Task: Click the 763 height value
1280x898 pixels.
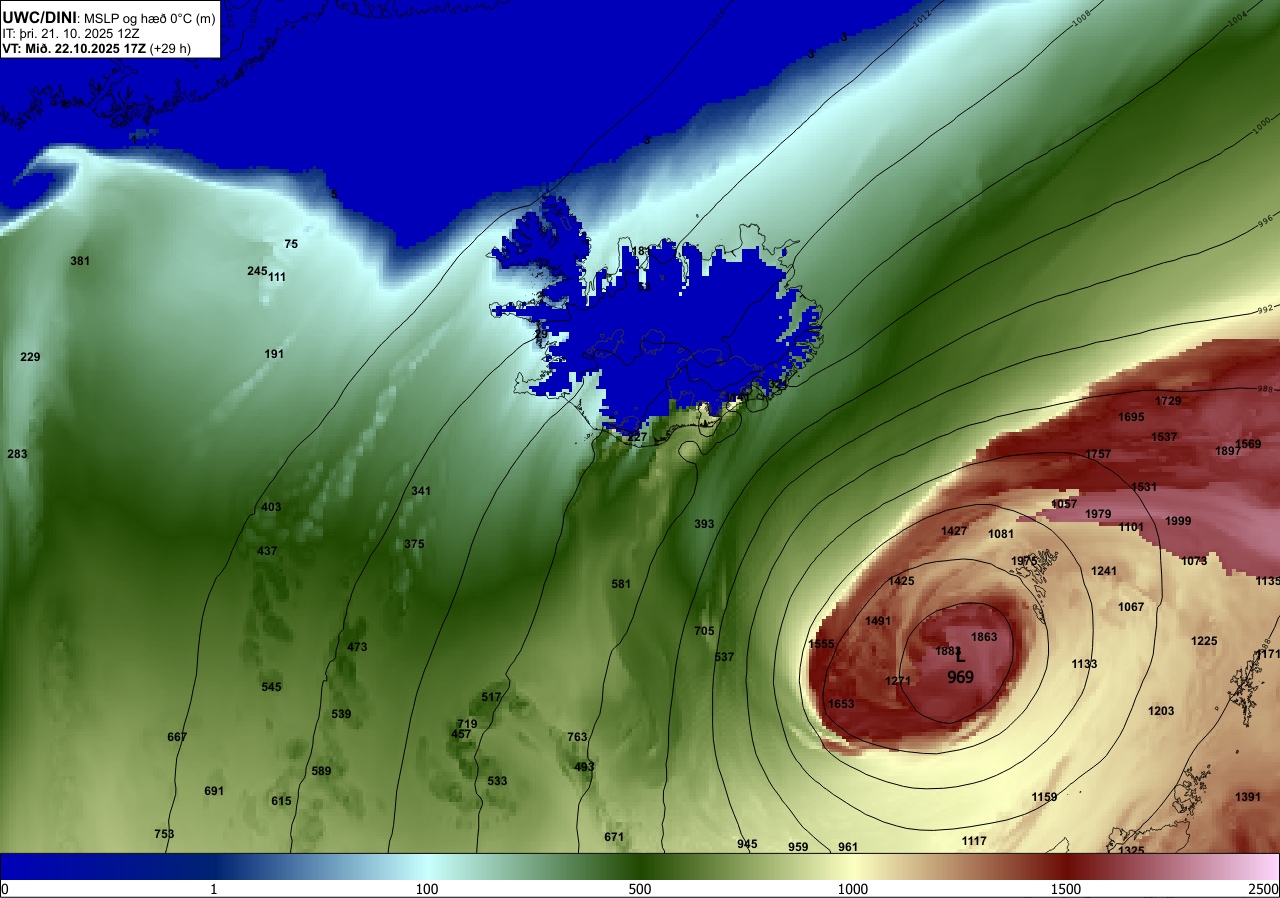Action: (577, 737)
